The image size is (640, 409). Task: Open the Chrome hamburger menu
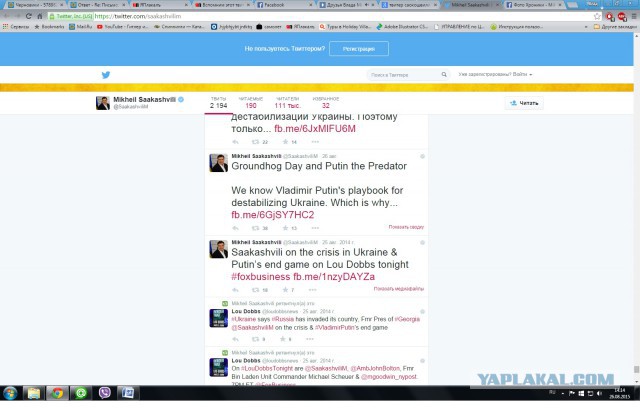coord(634,16)
